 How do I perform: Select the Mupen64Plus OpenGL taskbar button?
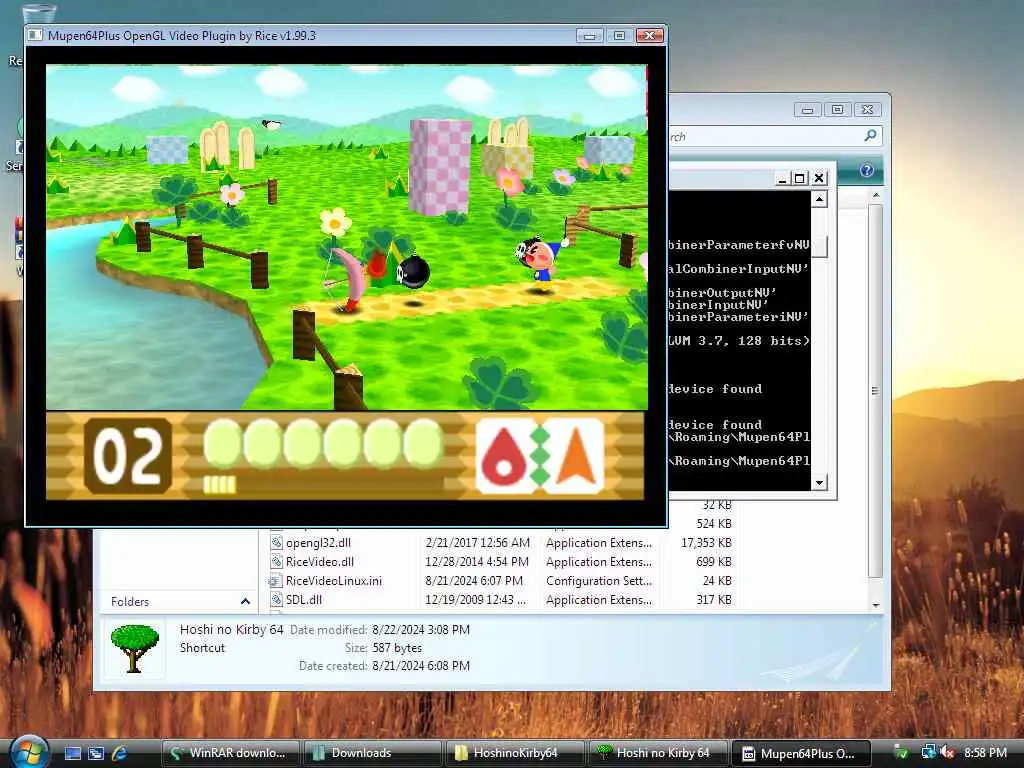pos(801,753)
